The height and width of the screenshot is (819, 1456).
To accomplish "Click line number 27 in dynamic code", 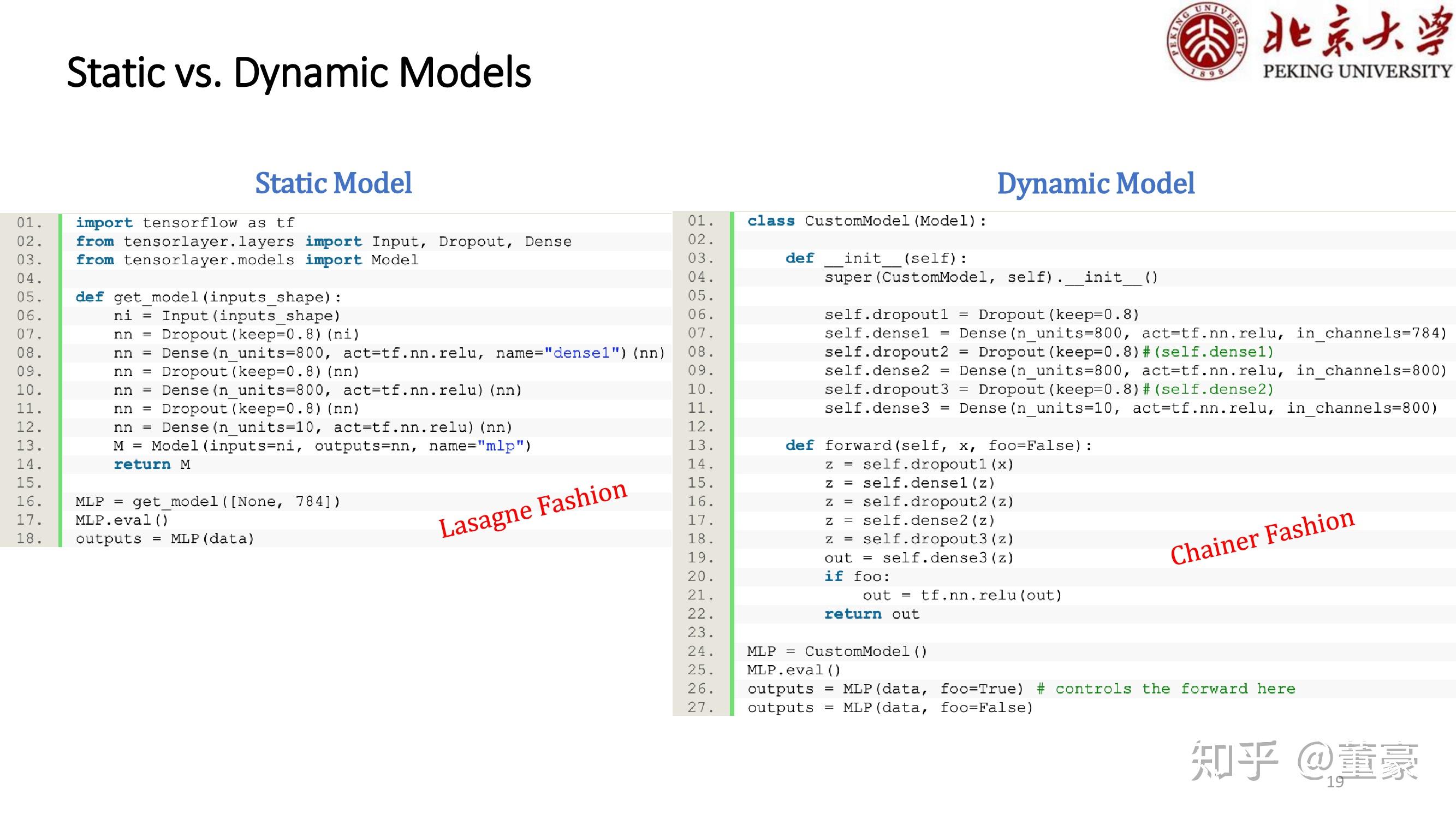I will [x=700, y=708].
